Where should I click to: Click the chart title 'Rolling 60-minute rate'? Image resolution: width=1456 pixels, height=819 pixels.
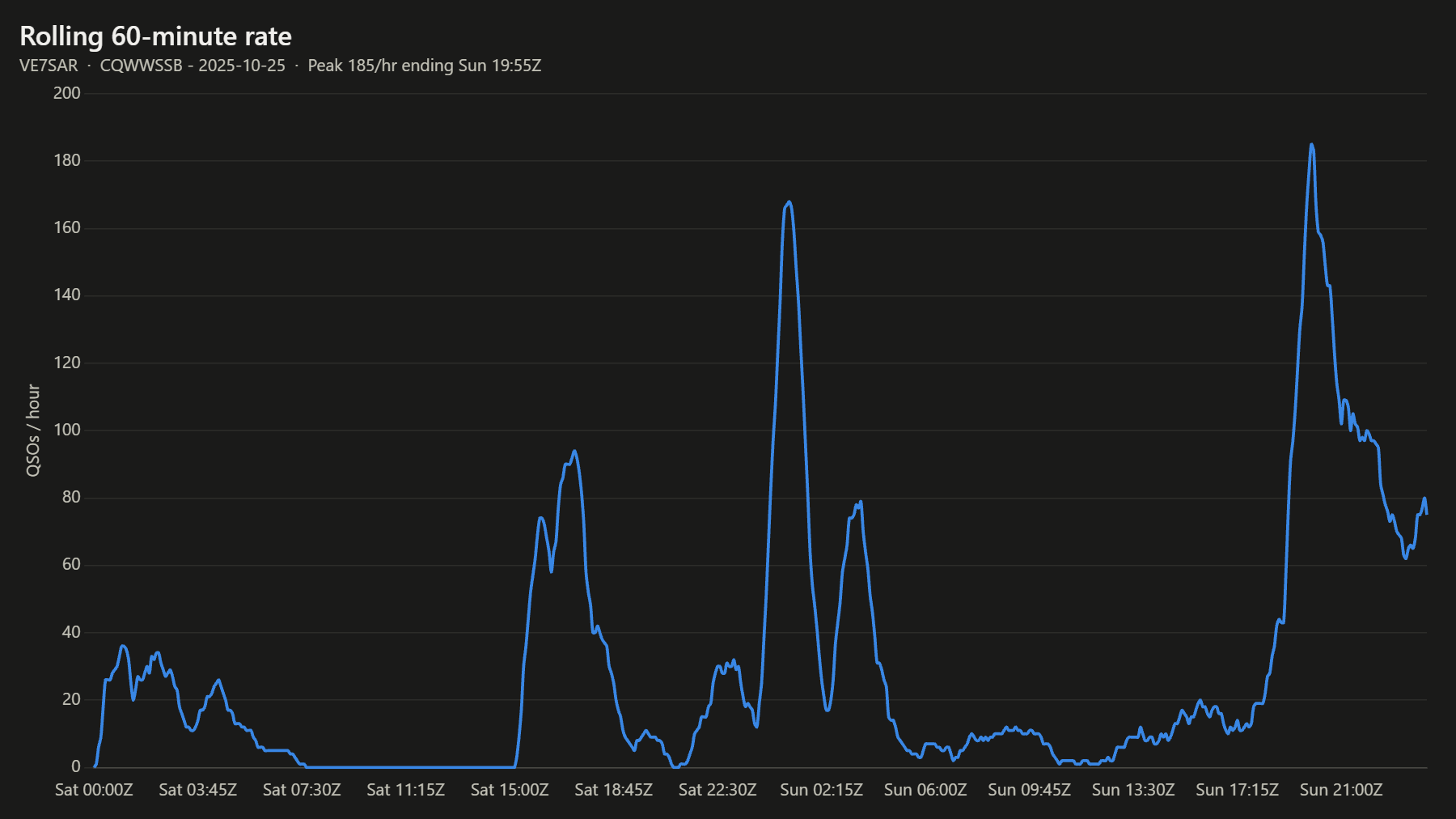tap(155, 36)
